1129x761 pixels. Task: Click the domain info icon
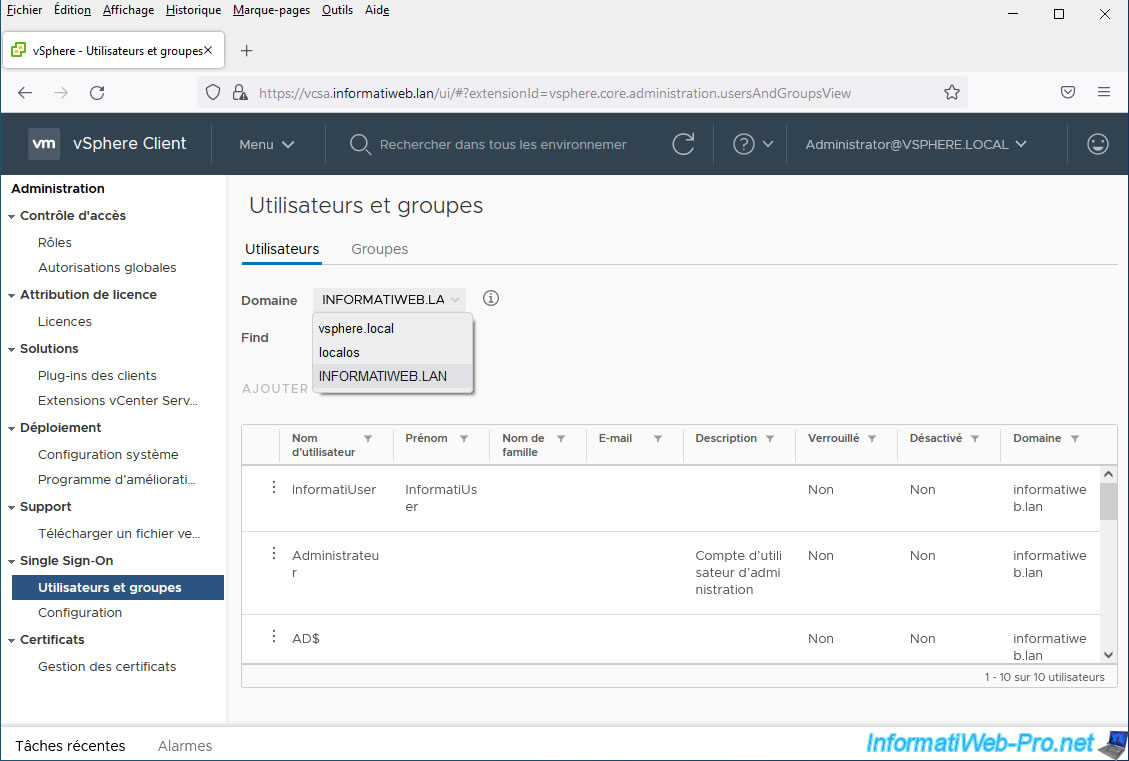click(491, 298)
